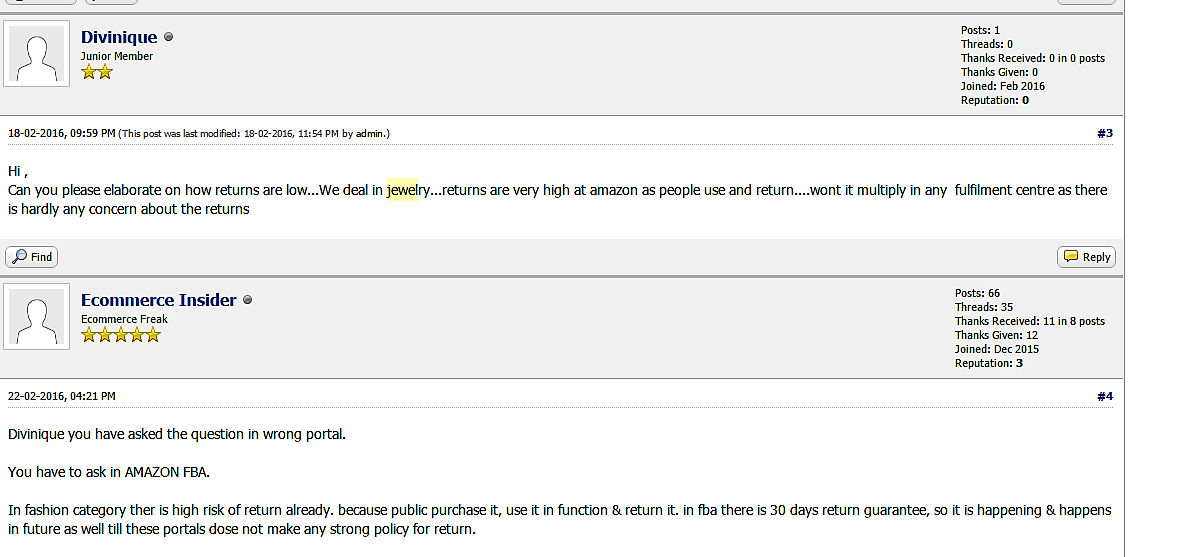
Task: Click the five-star Ecommerce Freak rating
Action: point(121,335)
